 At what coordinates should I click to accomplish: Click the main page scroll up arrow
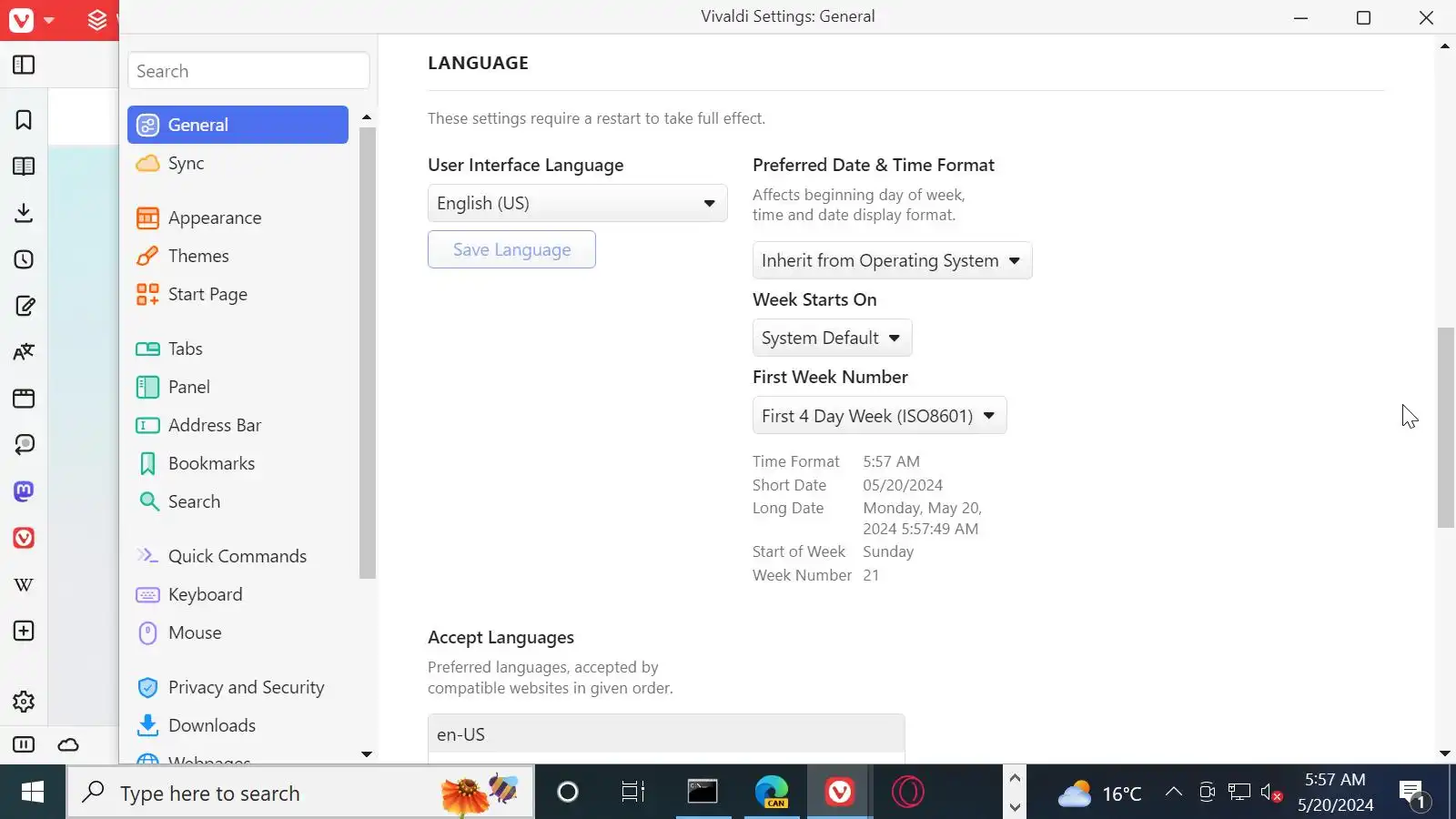coord(1445,45)
